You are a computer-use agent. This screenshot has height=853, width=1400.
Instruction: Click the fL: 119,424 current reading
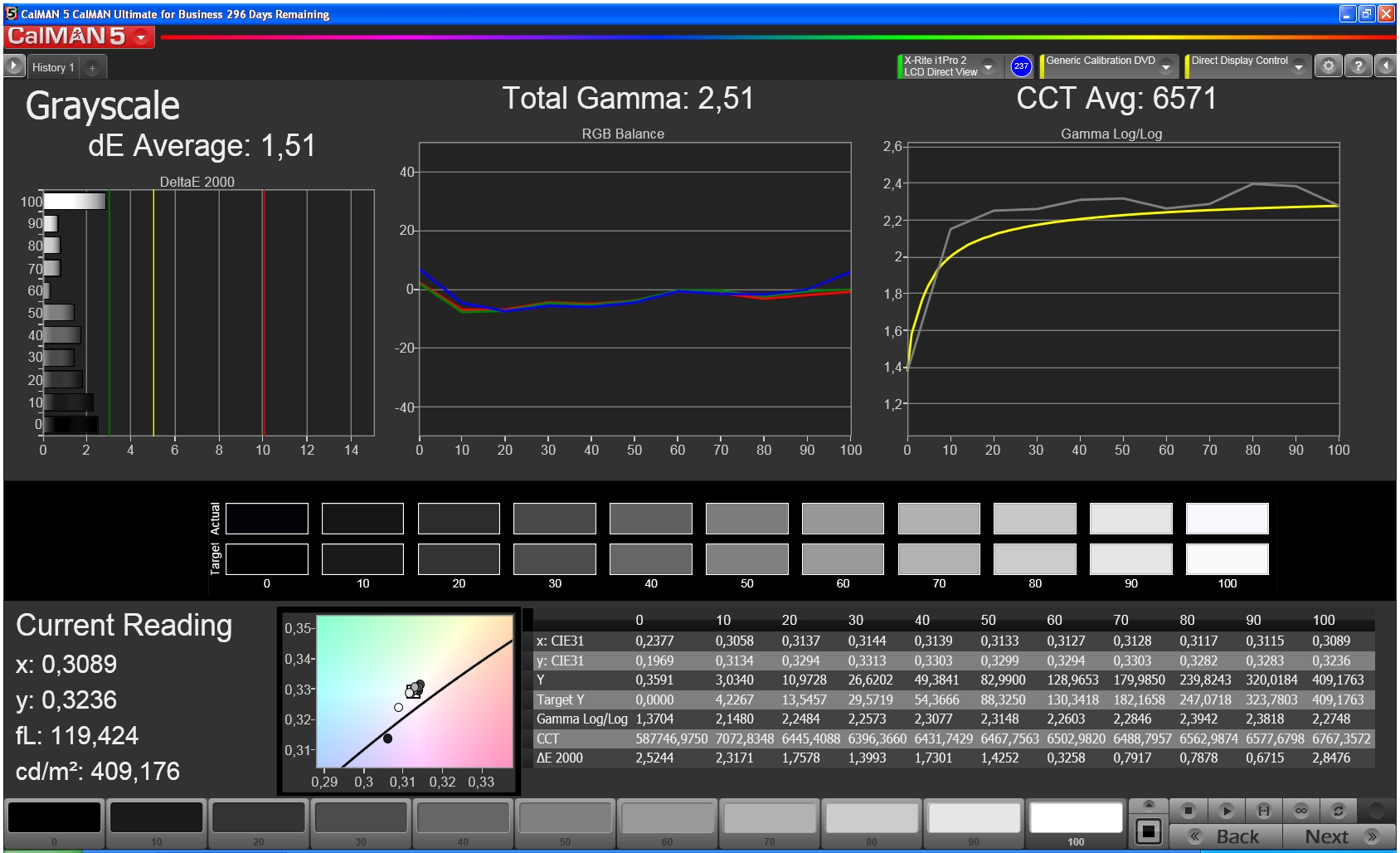(x=77, y=736)
